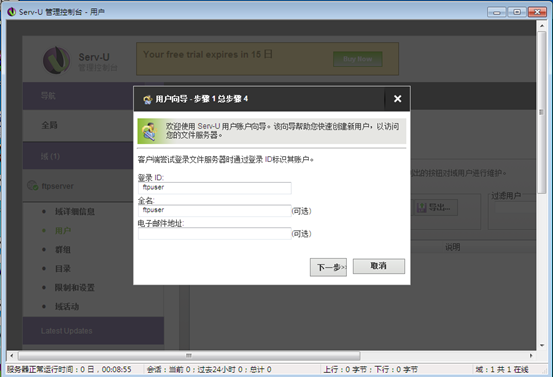Screen dimensions: 553x377
Task: Click the horizontal scrollbar right arrow
Action: (x=531, y=355)
